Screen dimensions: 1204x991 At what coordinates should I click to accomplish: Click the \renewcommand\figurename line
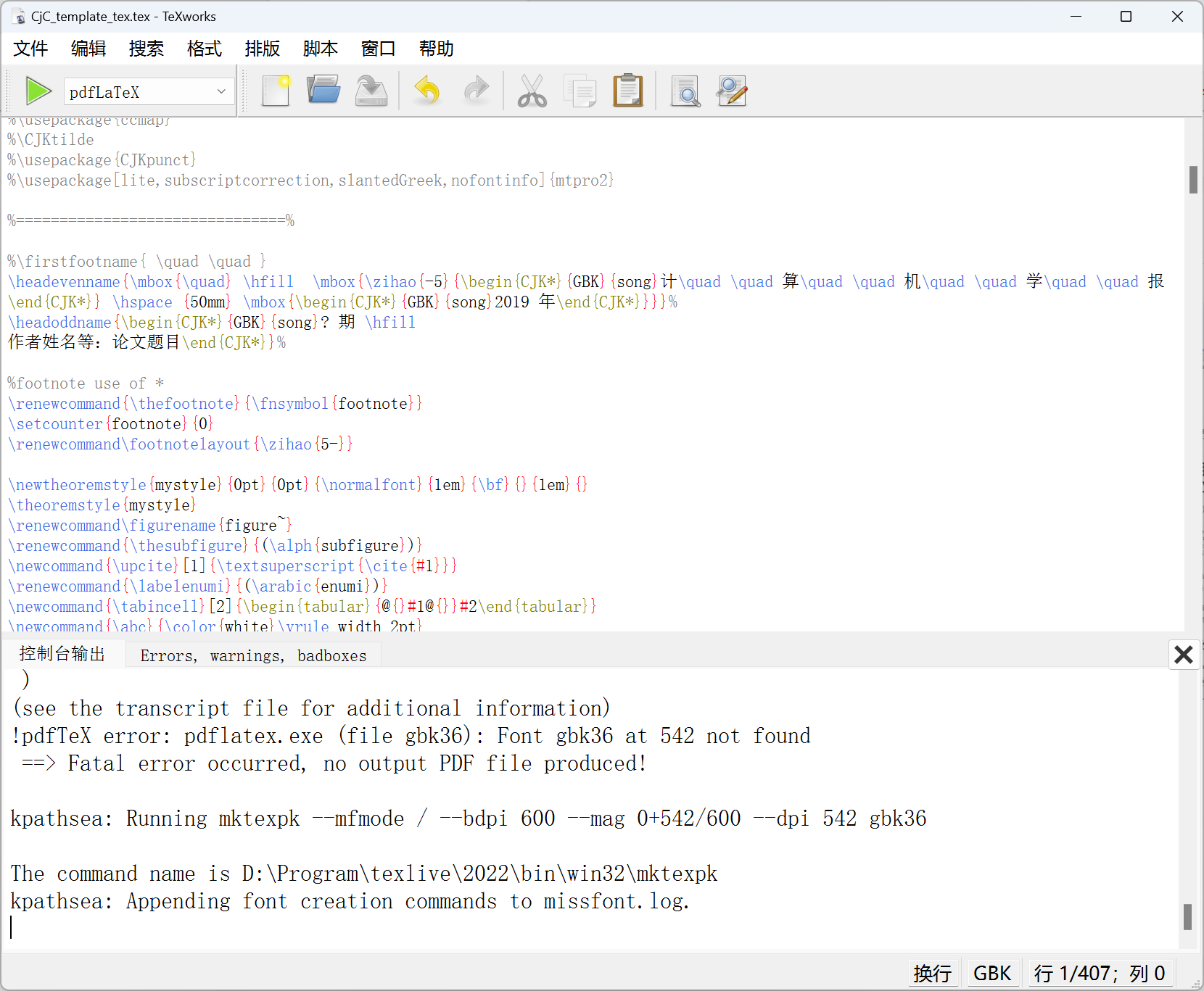[150, 526]
